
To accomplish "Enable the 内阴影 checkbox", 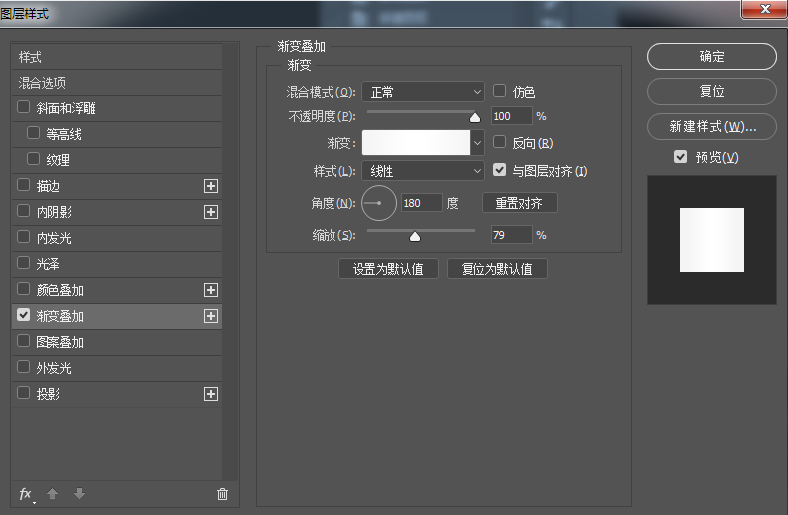I will click(23, 211).
